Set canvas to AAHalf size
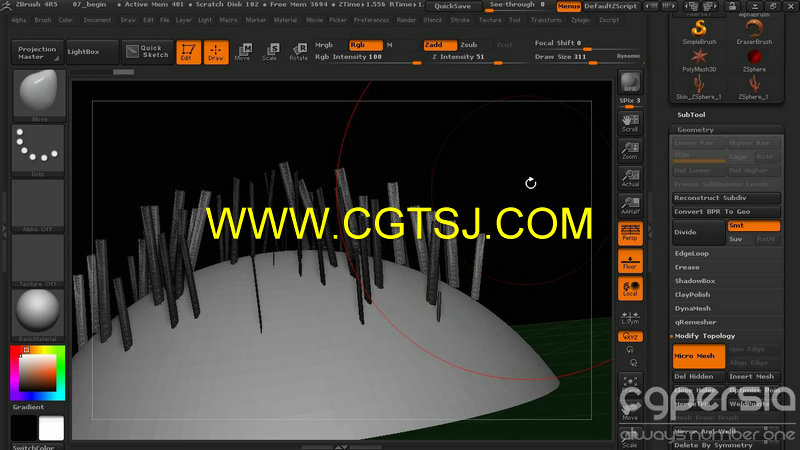 [630, 206]
